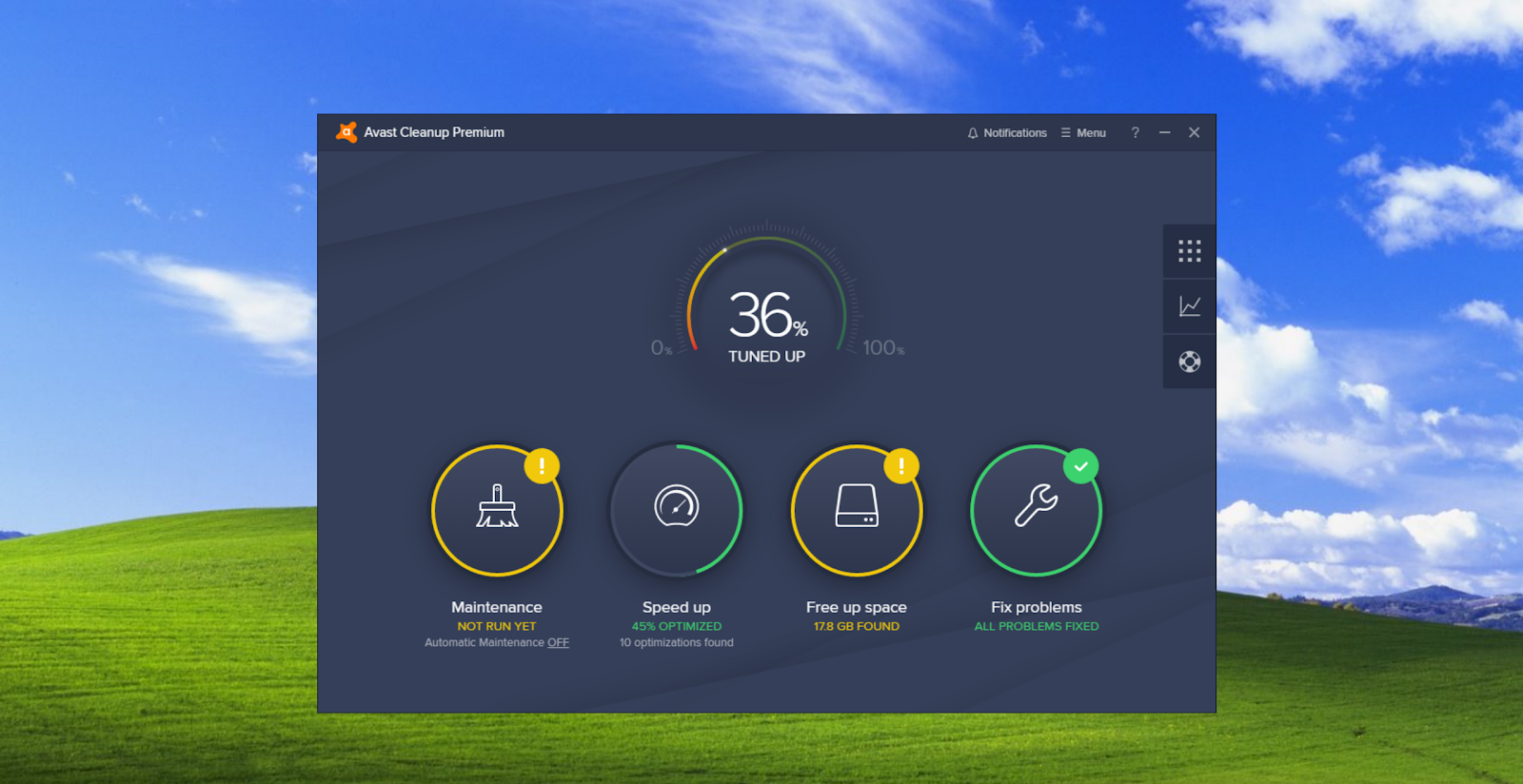This screenshot has width=1523, height=784.
Task: Click the Speed up label
Action: [x=677, y=607]
